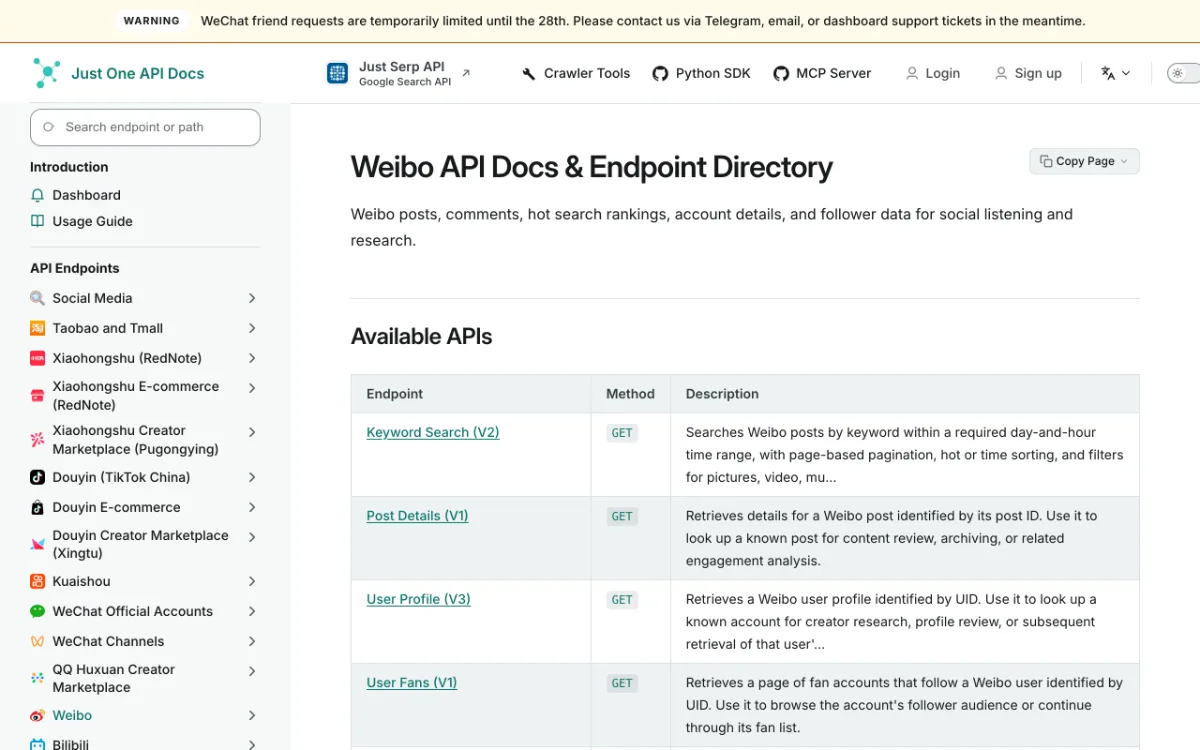Click the Xiaohongshu Creator Marketplace icon
This screenshot has height=750, width=1200.
(x=37, y=440)
